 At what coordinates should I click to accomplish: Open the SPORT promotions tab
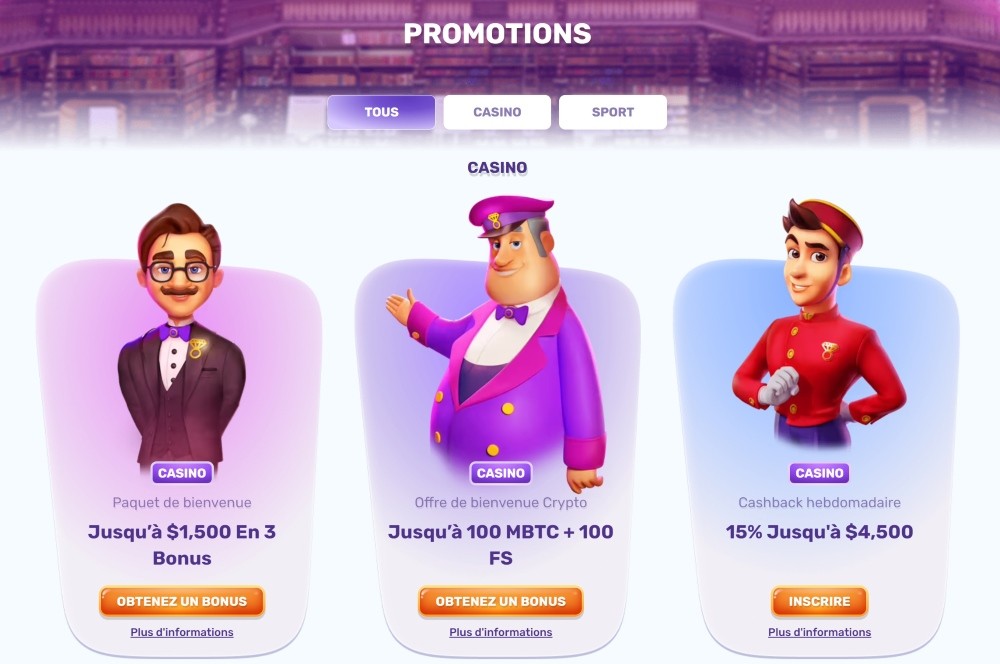613,112
